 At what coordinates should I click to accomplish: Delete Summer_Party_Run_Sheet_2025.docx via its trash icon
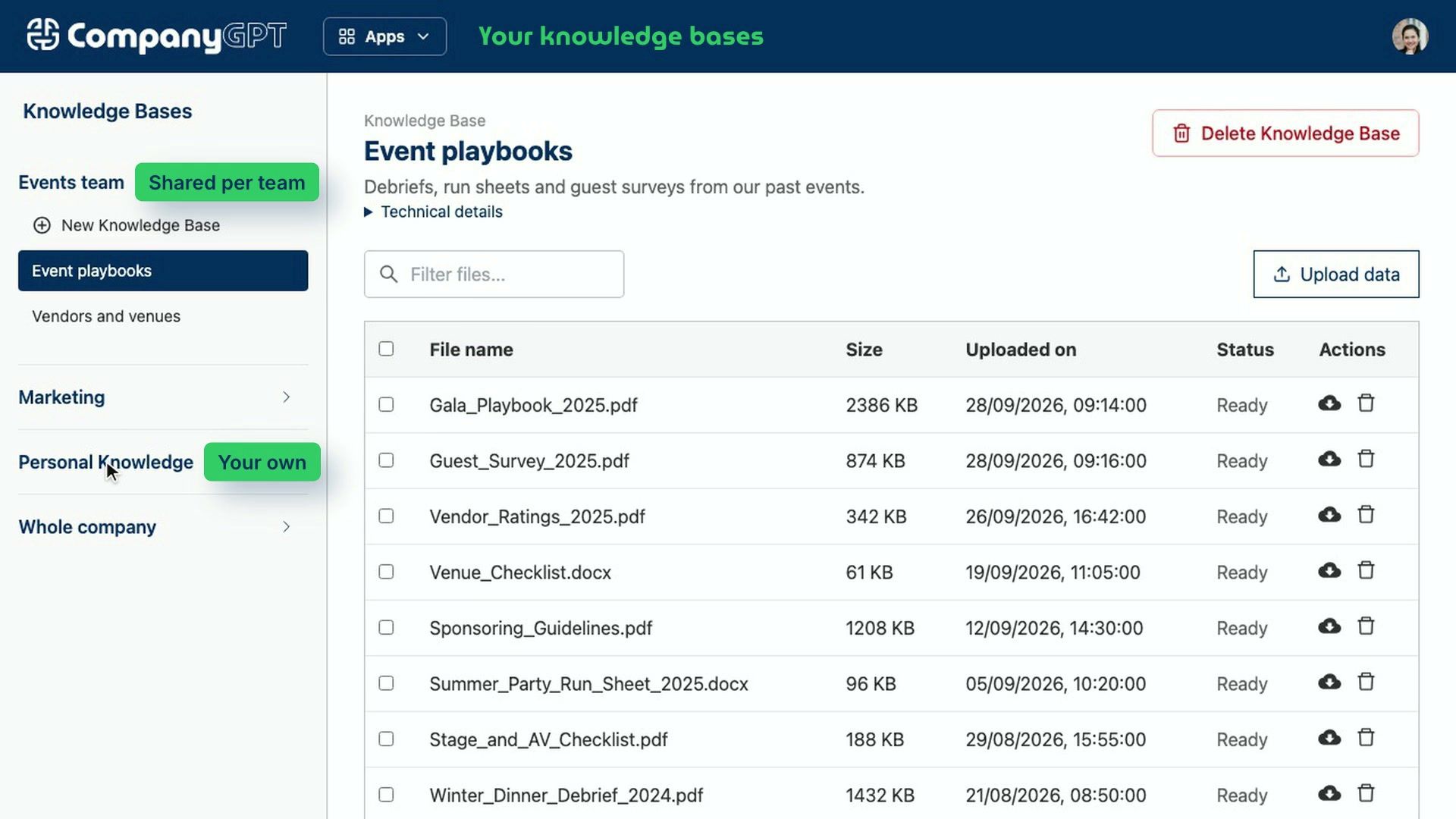pos(1366,682)
